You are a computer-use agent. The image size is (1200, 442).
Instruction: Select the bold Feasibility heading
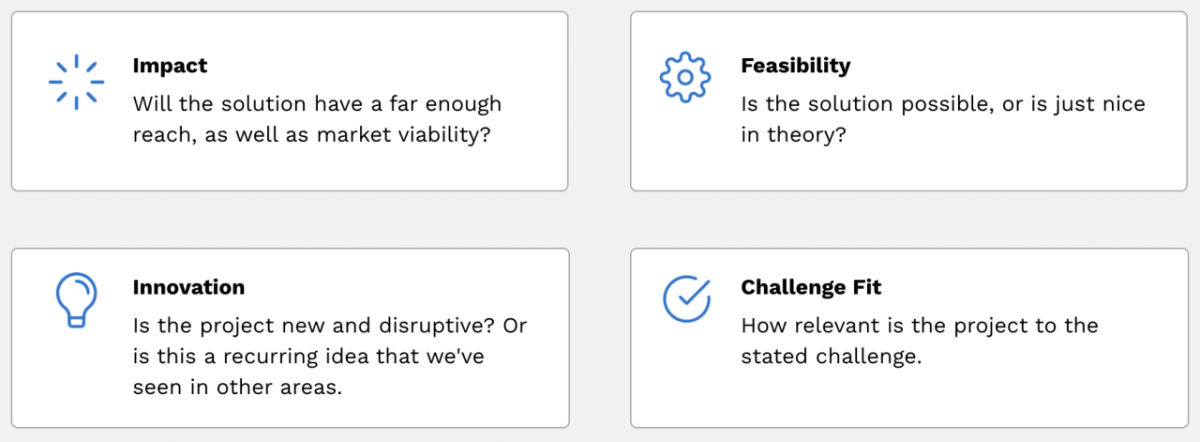pos(795,66)
